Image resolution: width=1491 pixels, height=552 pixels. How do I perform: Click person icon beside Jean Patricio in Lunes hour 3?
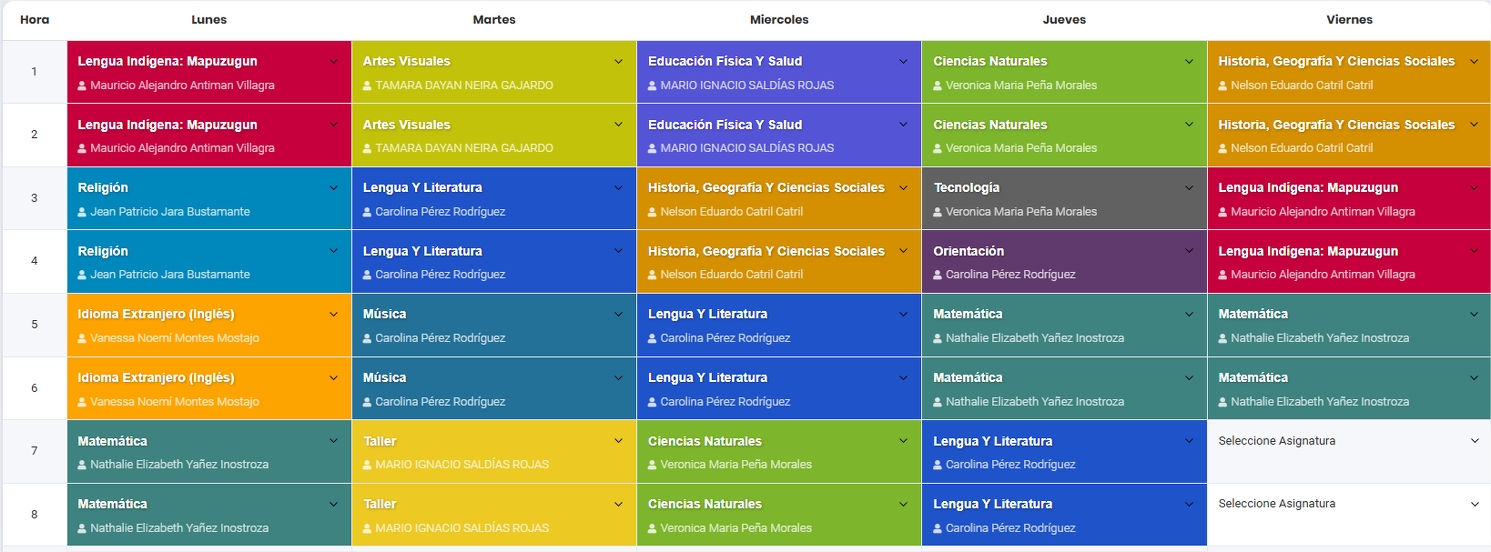(x=83, y=212)
